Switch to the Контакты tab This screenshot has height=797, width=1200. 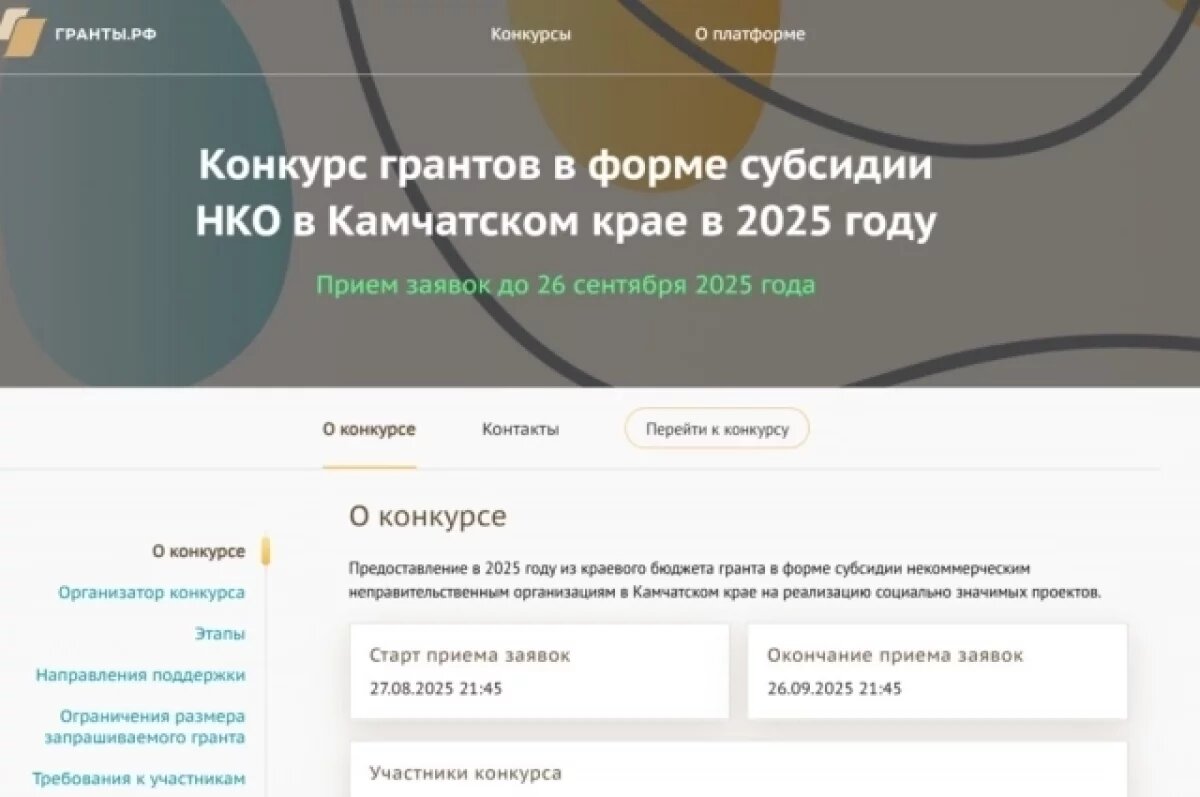(520, 428)
